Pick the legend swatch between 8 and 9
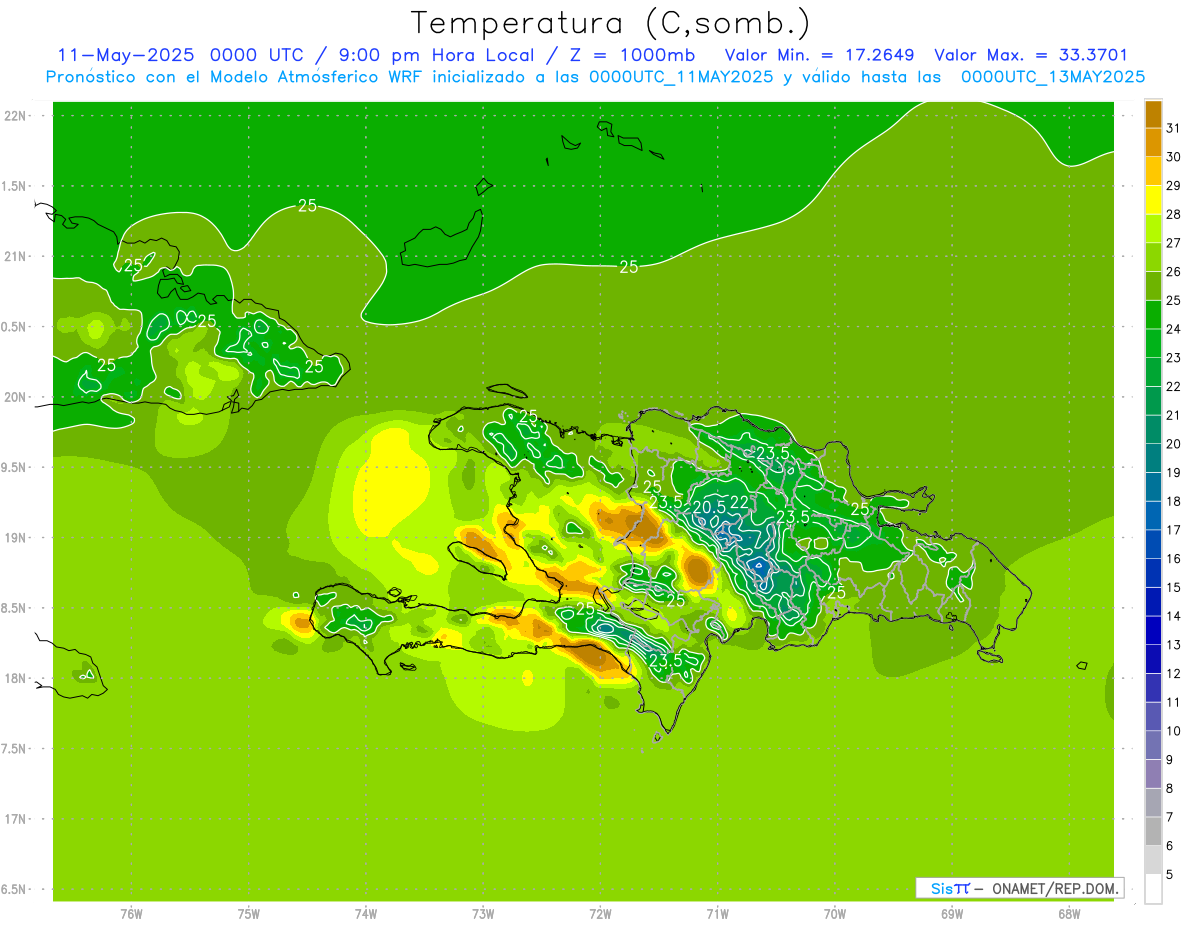 [x=1153, y=774]
